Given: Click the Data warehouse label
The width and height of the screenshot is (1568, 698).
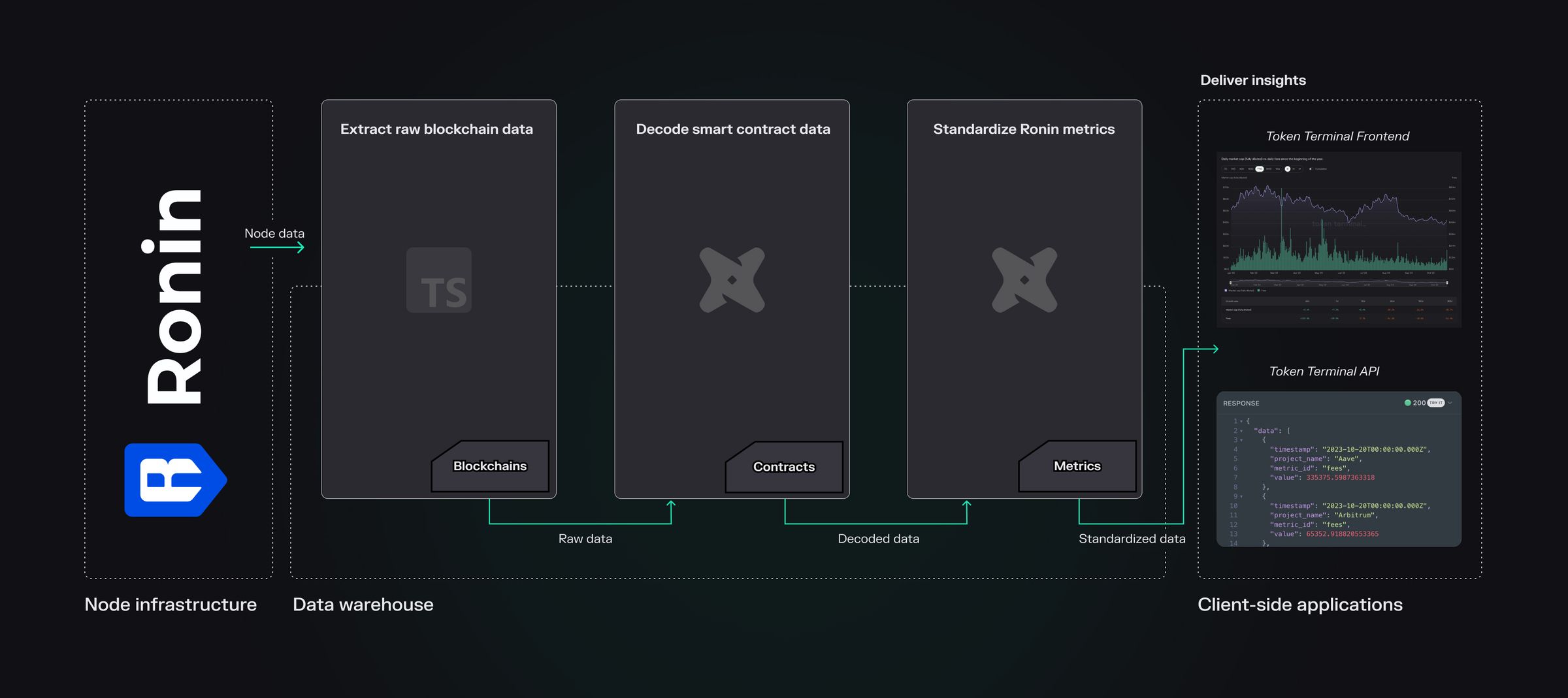Looking at the screenshot, I should click(363, 605).
